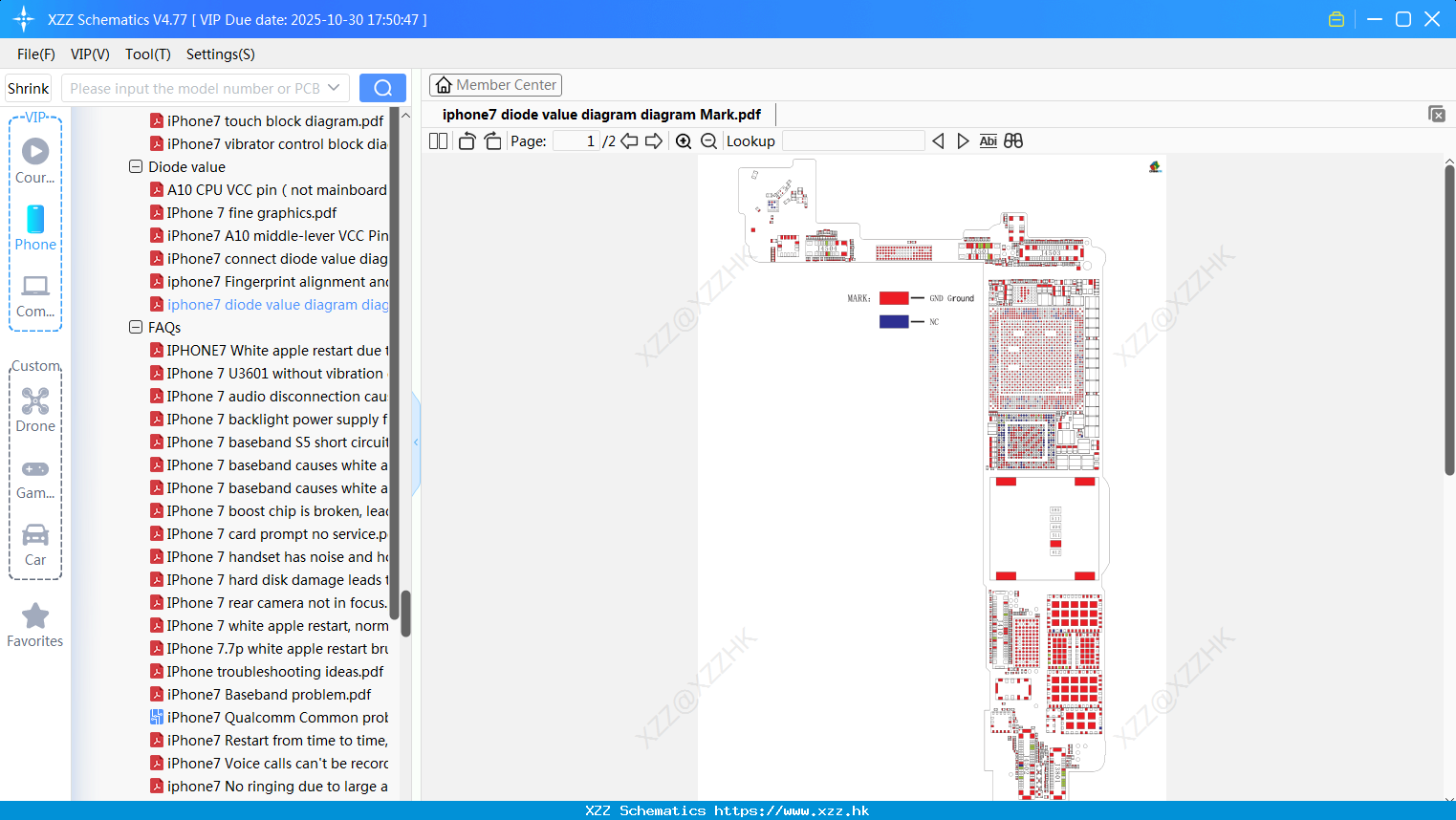Open iPhone7 A10 middle-lever VCC Pin file
1456x820 pixels.
pos(268,235)
